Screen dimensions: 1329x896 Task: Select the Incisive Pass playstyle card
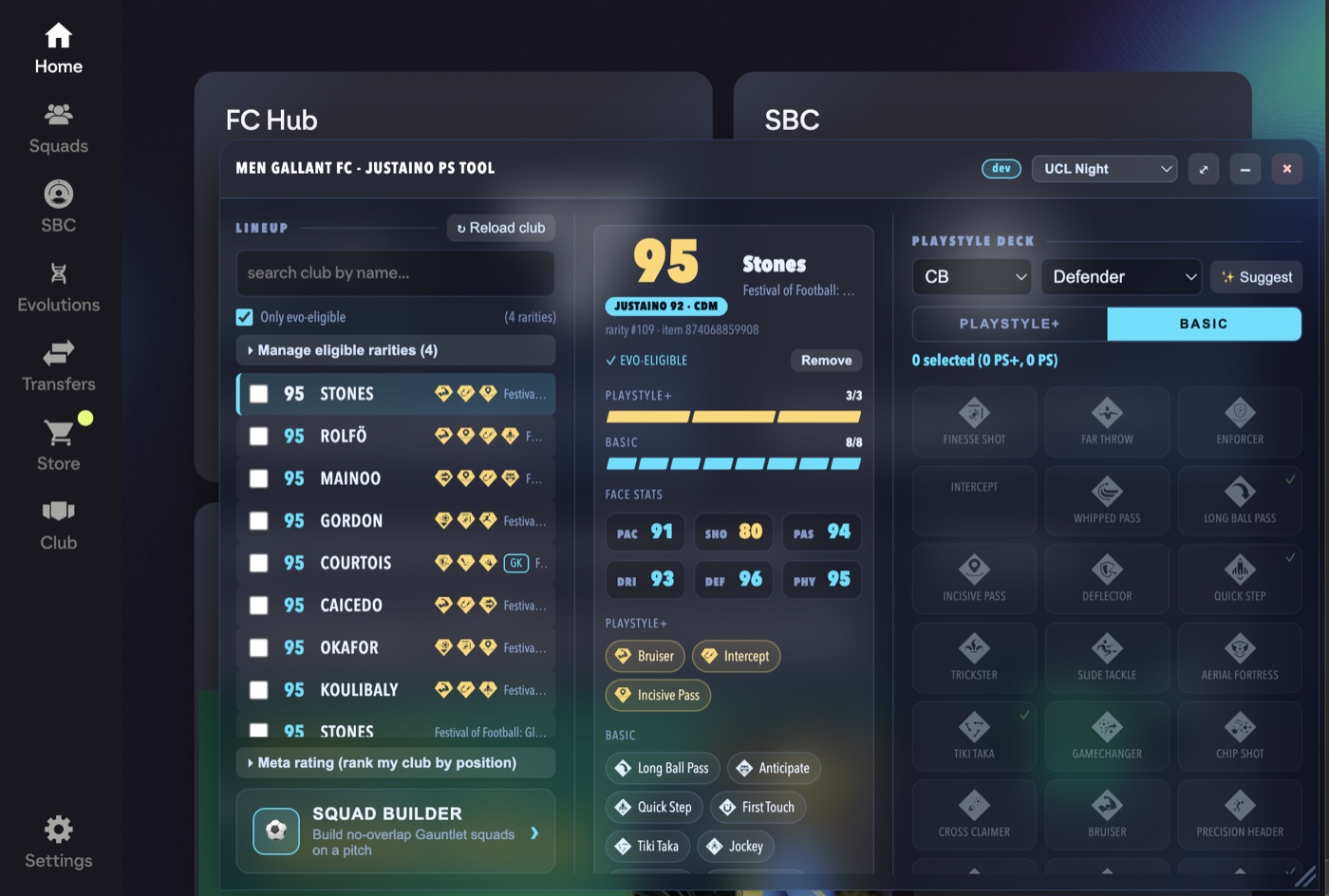(x=974, y=580)
